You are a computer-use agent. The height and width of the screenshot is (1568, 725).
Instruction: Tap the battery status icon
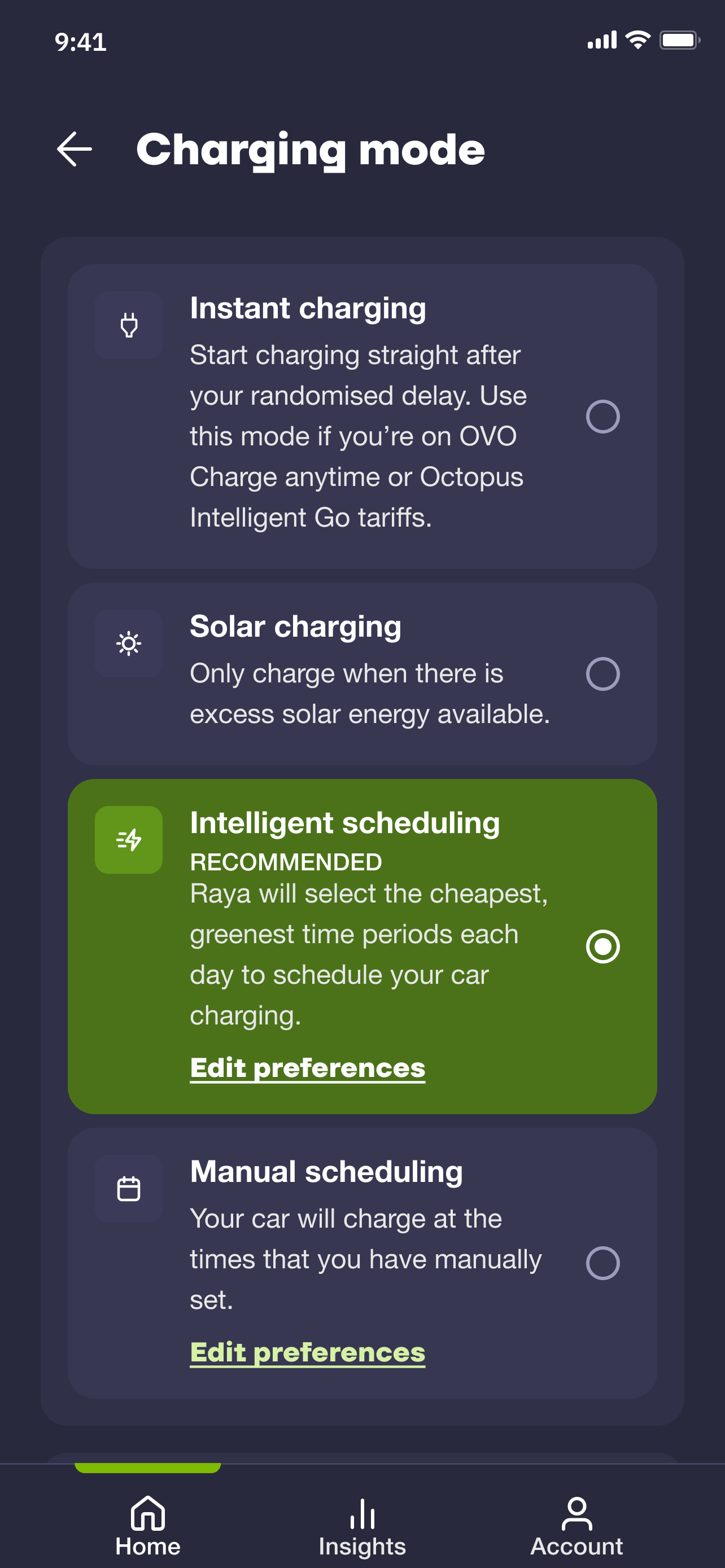pyautogui.click(x=679, y=40)
